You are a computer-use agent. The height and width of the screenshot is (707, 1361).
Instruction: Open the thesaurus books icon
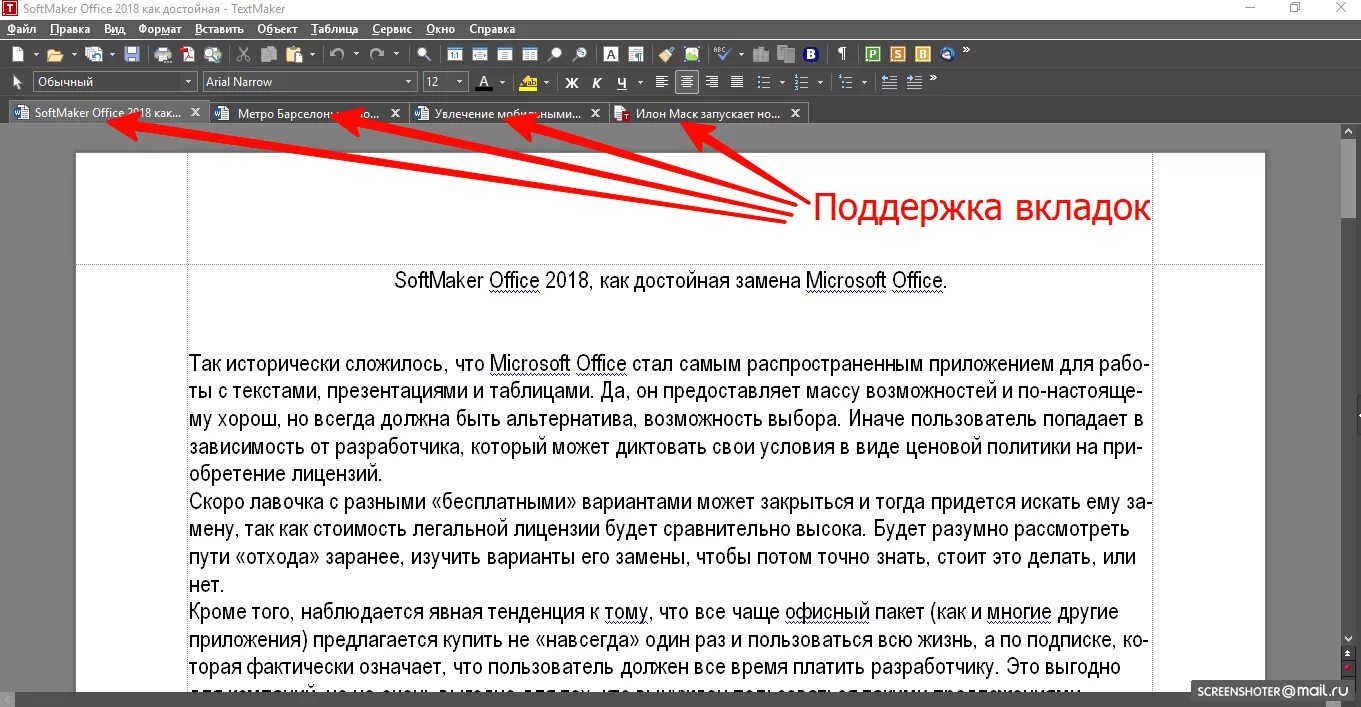[x=761, y=54]
